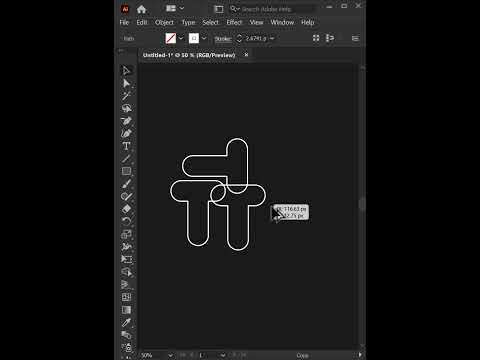
Task: Click the Illustrator Ai logo
Action: coord(125,9)
